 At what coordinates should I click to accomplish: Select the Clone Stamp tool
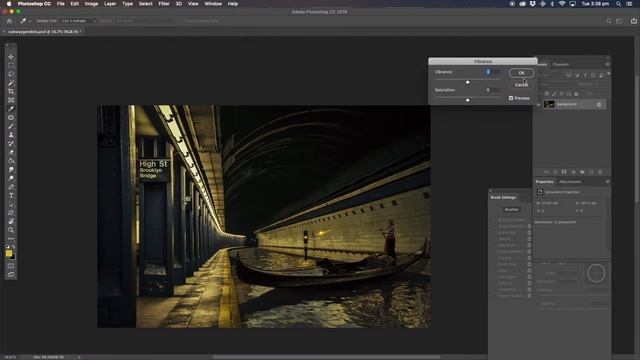point(11,135)
